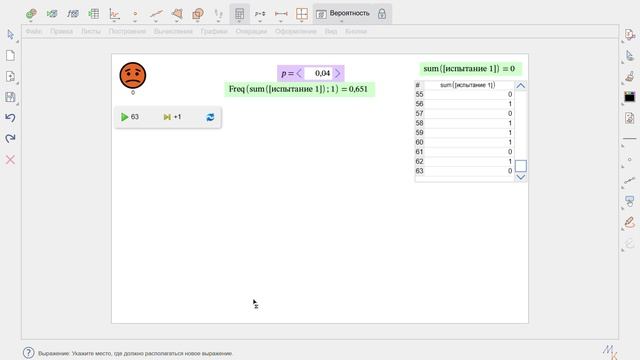The height and width of the screenshot is (360, 640).
Task: Open the coins random-experiment tool
Action: [31, 14]
